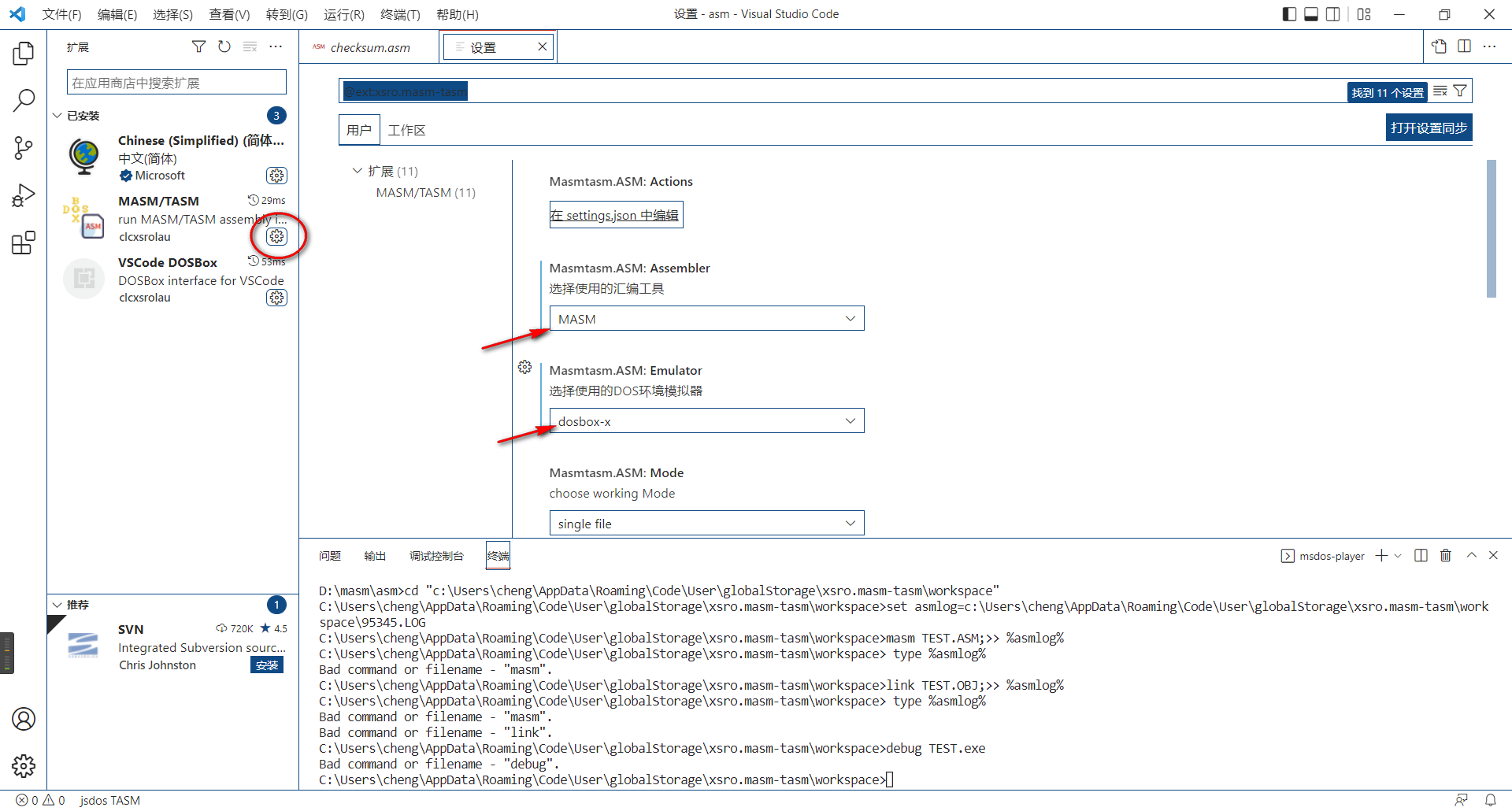Open settings JSON file icon
Viewport: 1512px width, 811px height.
[x=1440, y=46]
